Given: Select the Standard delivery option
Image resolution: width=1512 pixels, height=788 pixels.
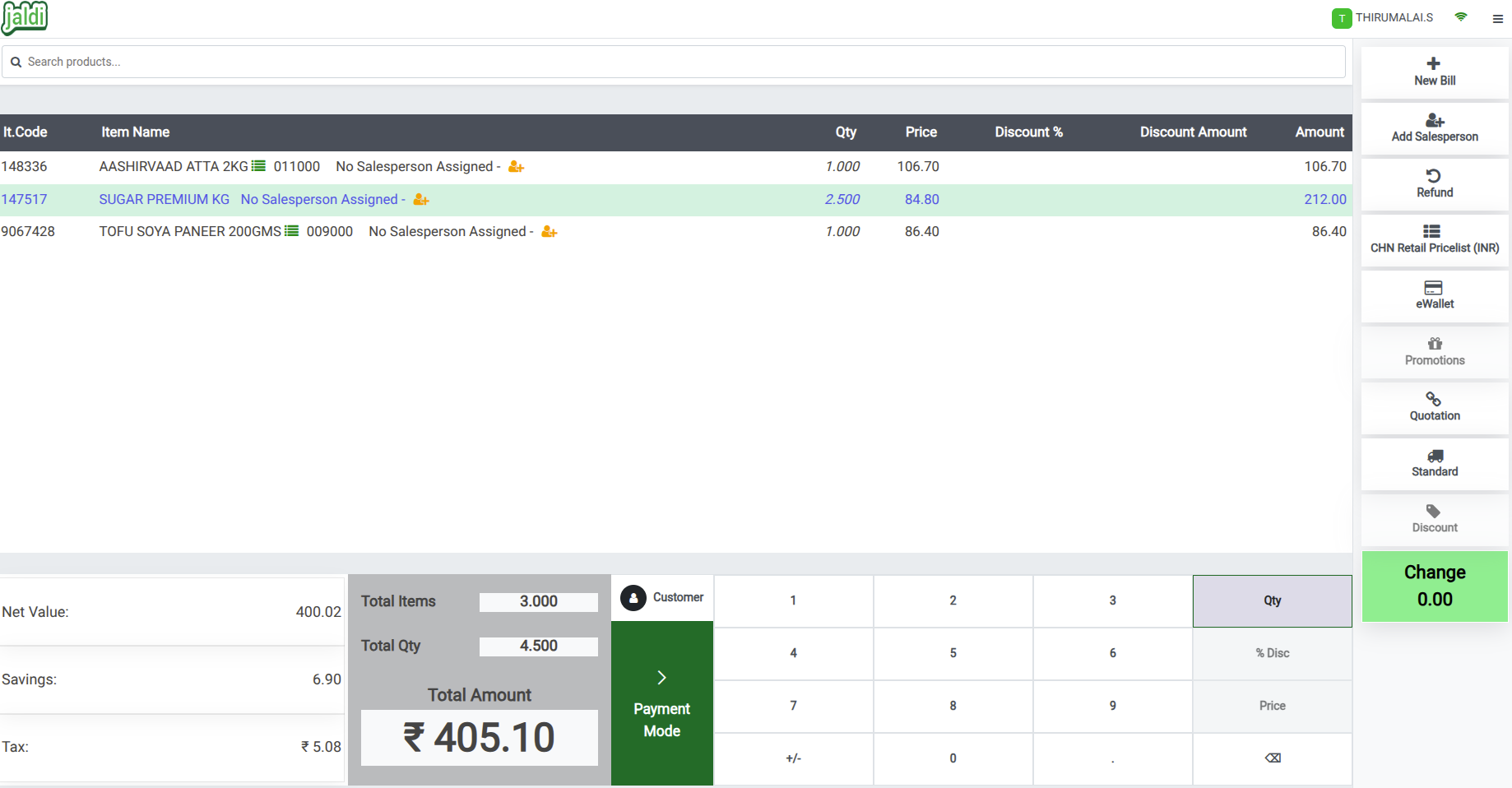Looking at the screenshot, I should click(x=1434, y=463).
